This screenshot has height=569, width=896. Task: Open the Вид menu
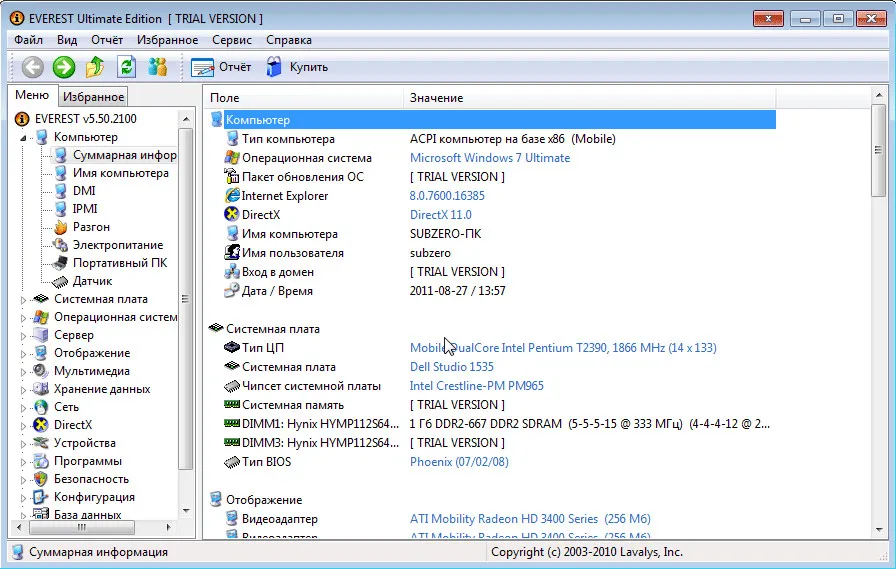point(67,40)
